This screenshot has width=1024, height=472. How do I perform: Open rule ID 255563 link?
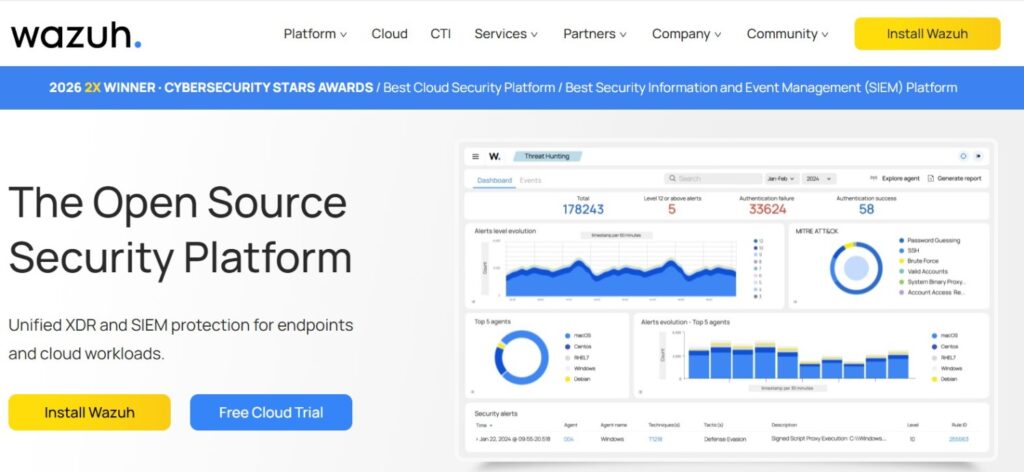click(959, 439)
